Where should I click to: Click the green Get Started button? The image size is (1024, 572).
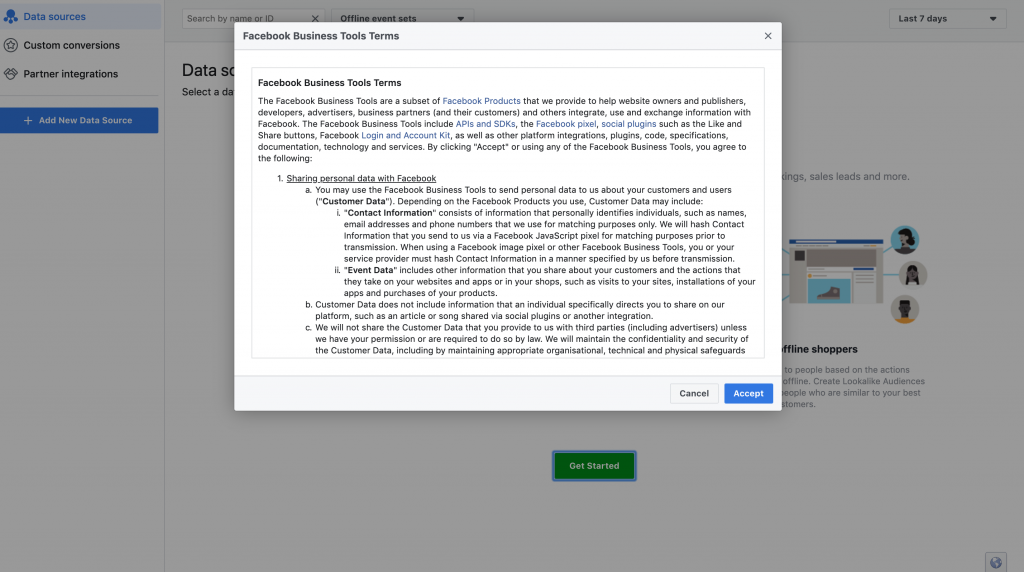(x=594, y=466)
